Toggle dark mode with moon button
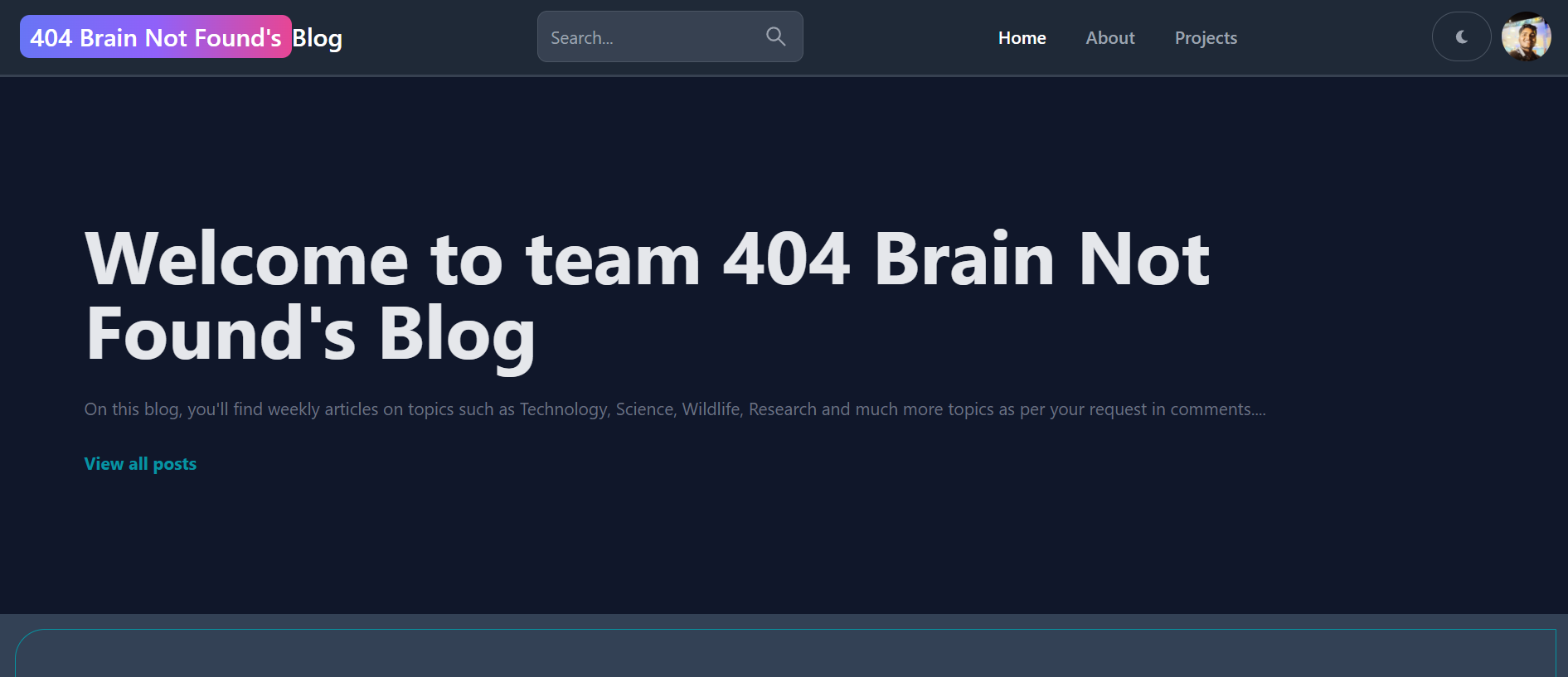 click(1461, 36)
